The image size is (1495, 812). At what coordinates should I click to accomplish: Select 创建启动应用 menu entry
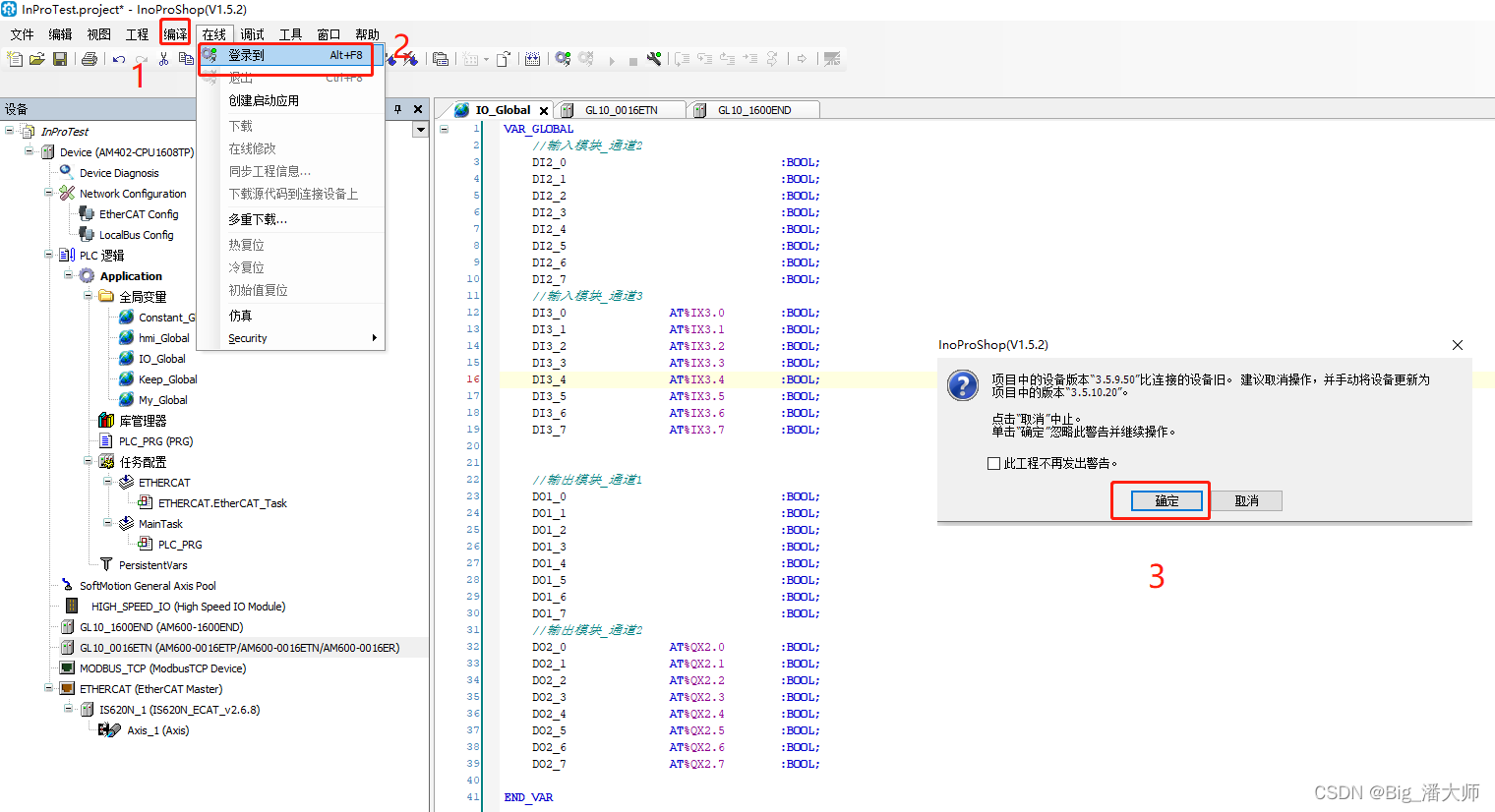coord(290,100)
